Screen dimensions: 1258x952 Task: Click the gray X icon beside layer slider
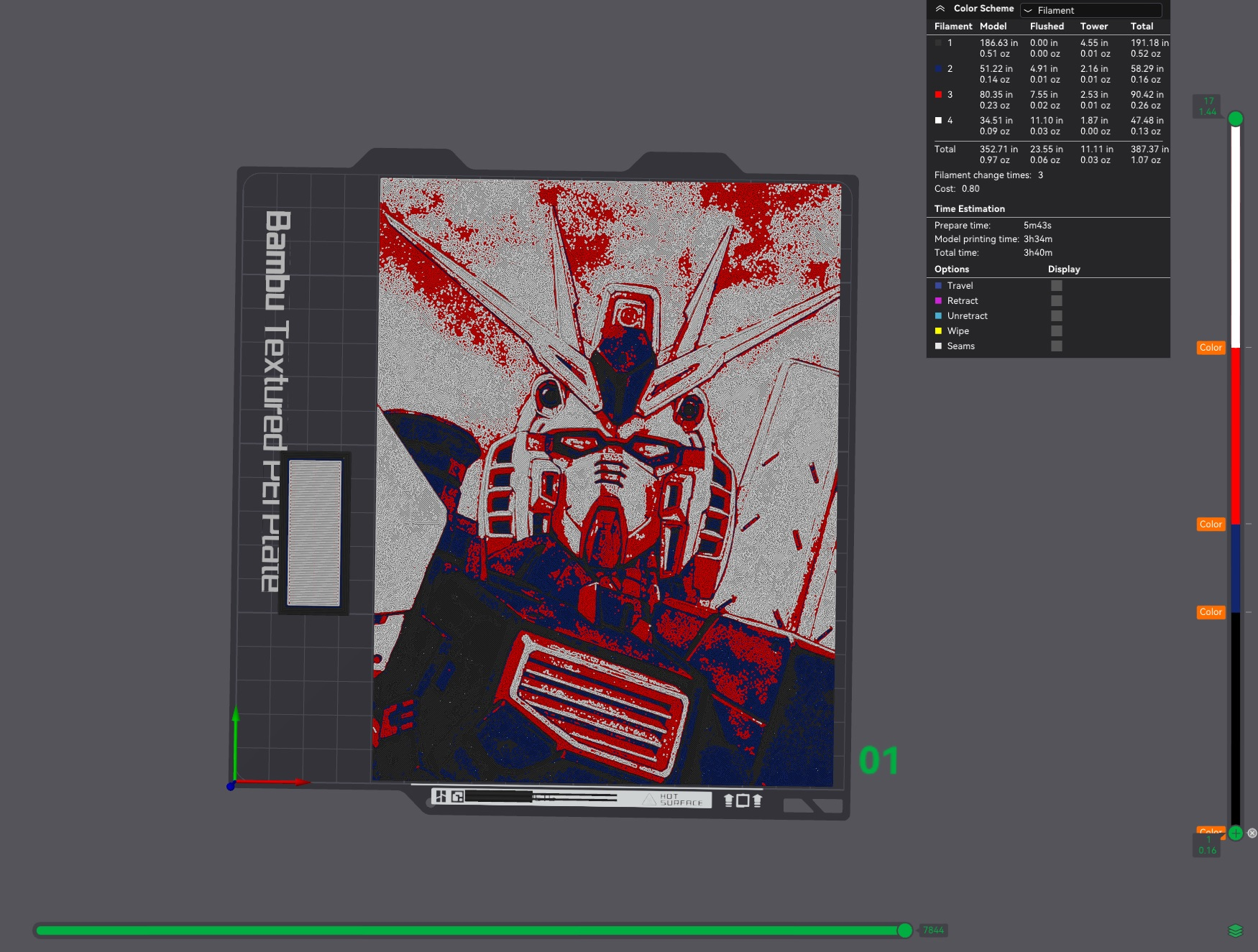click(1252, 833)
